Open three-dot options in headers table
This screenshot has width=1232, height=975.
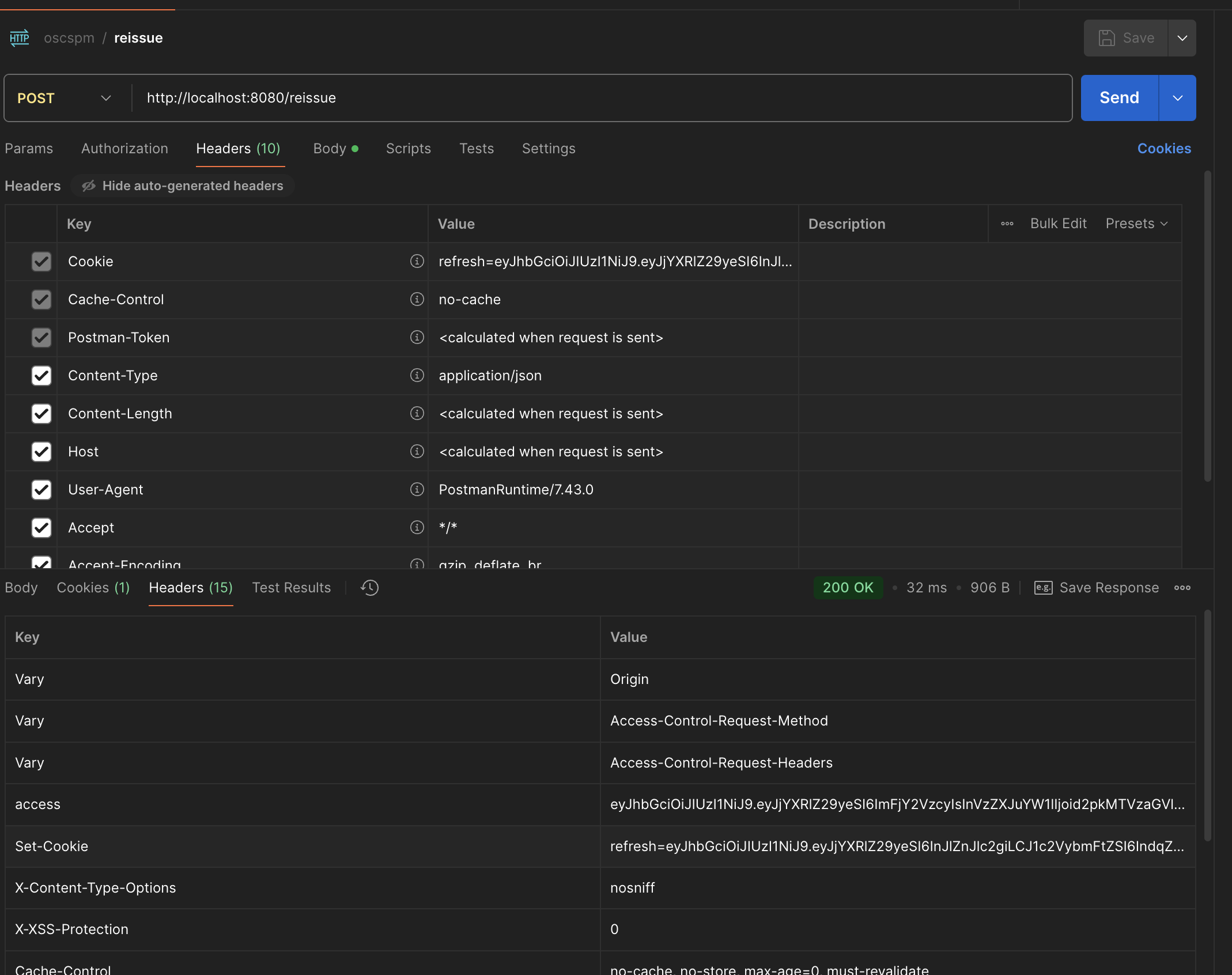tap(1007, 224)
